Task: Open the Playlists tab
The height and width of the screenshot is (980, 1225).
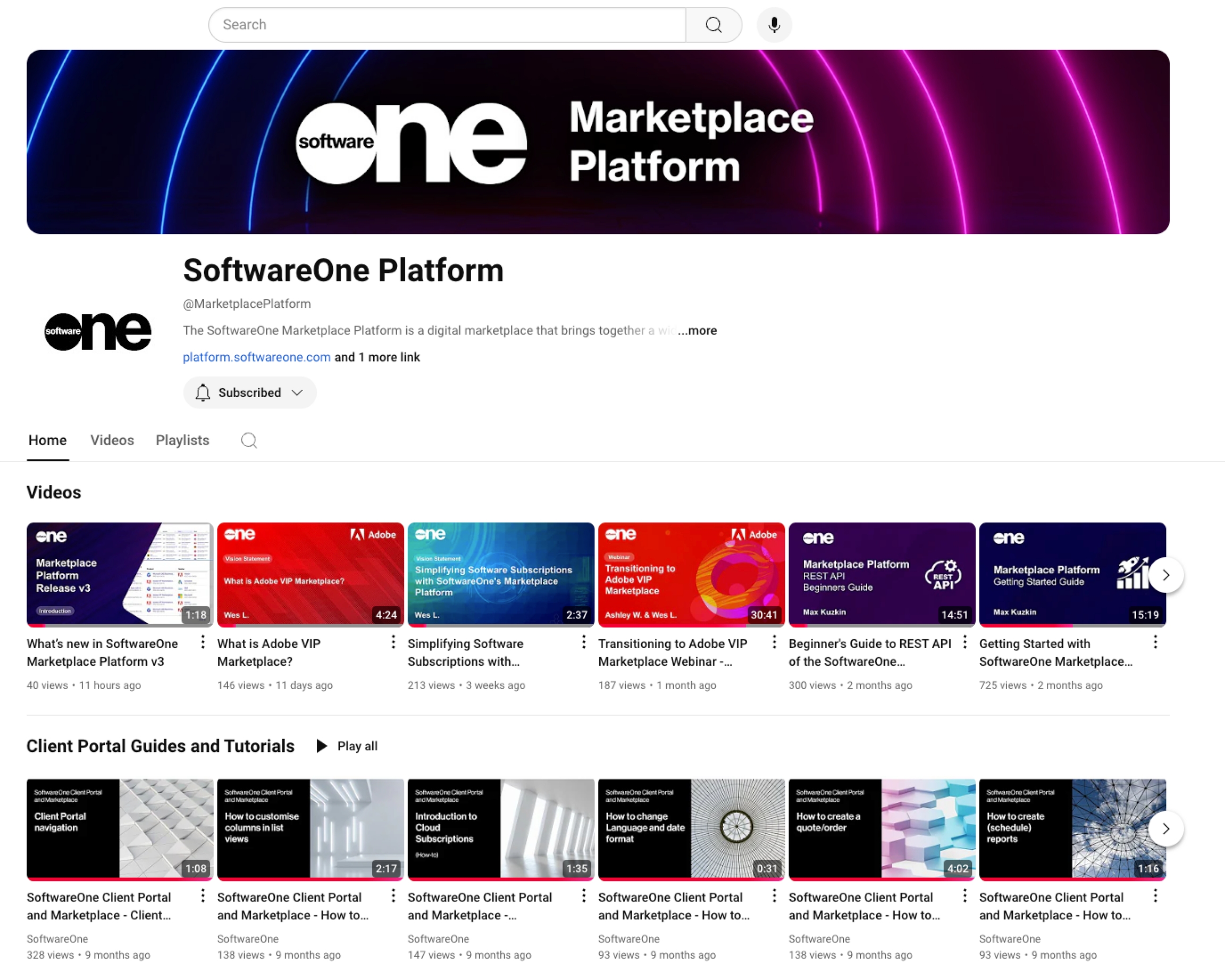Action: click(182, 440)
